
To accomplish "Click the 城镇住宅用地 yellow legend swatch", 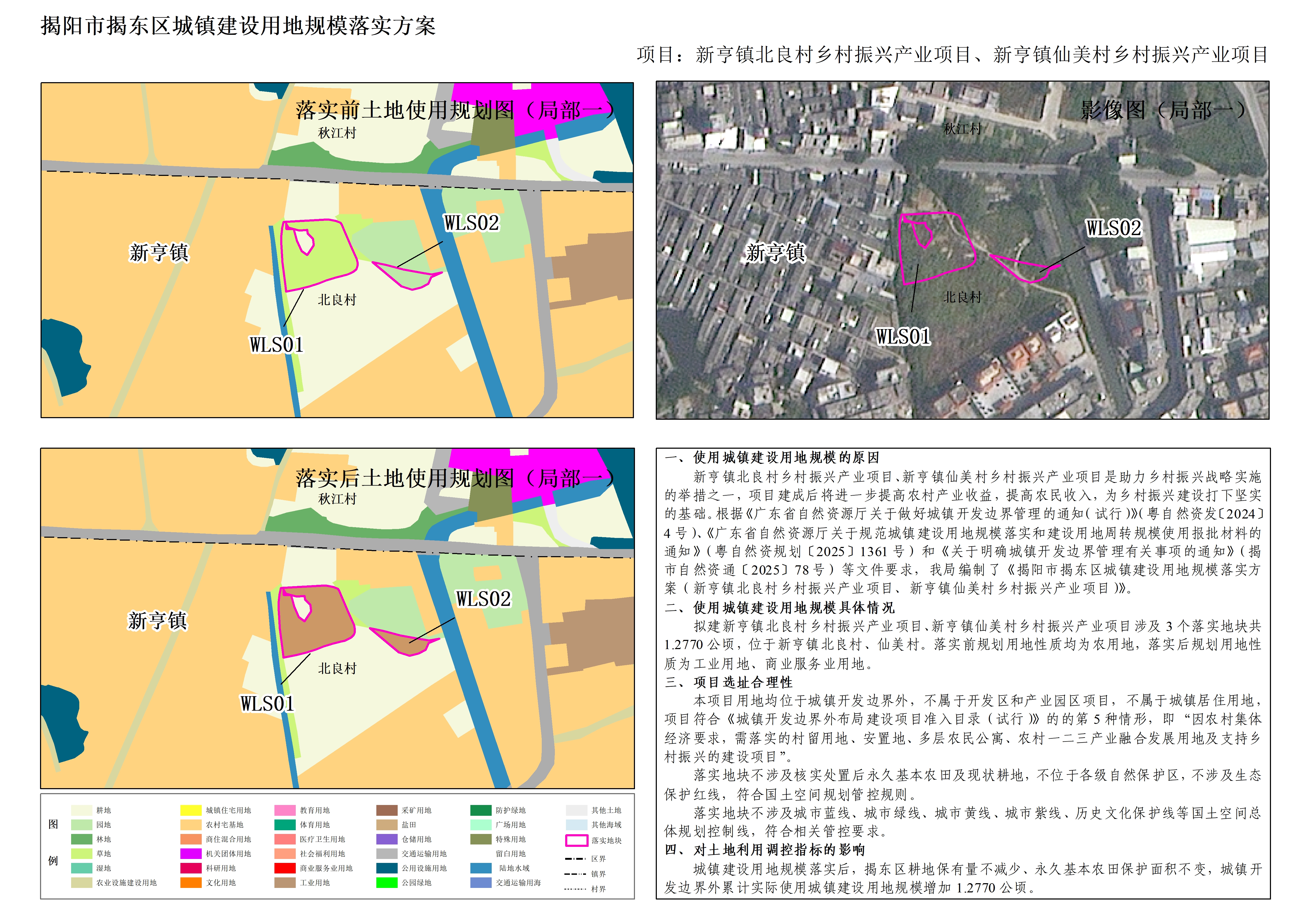I will point(191,810).
